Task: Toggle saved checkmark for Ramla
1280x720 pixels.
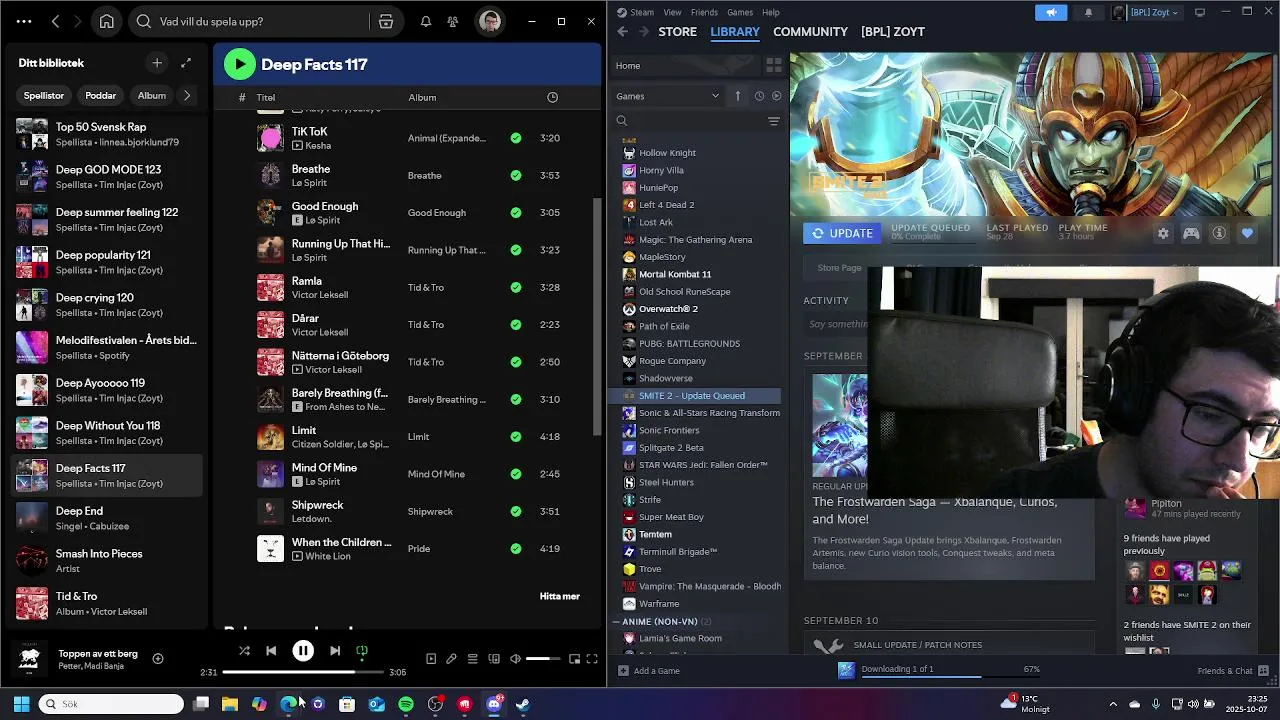Action: 516,288
